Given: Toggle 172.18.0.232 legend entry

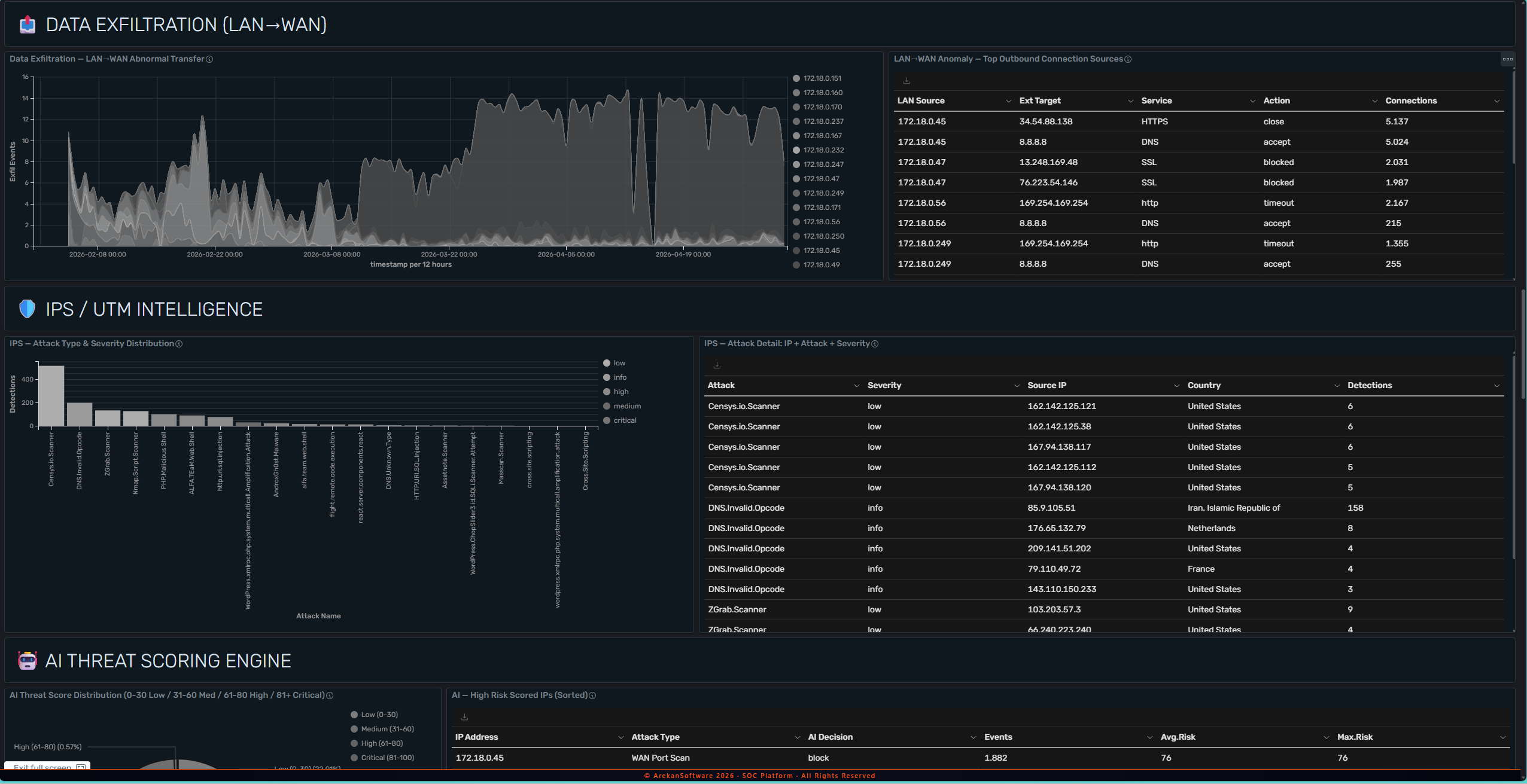Looking at the screenshot, I should [819, 150].
